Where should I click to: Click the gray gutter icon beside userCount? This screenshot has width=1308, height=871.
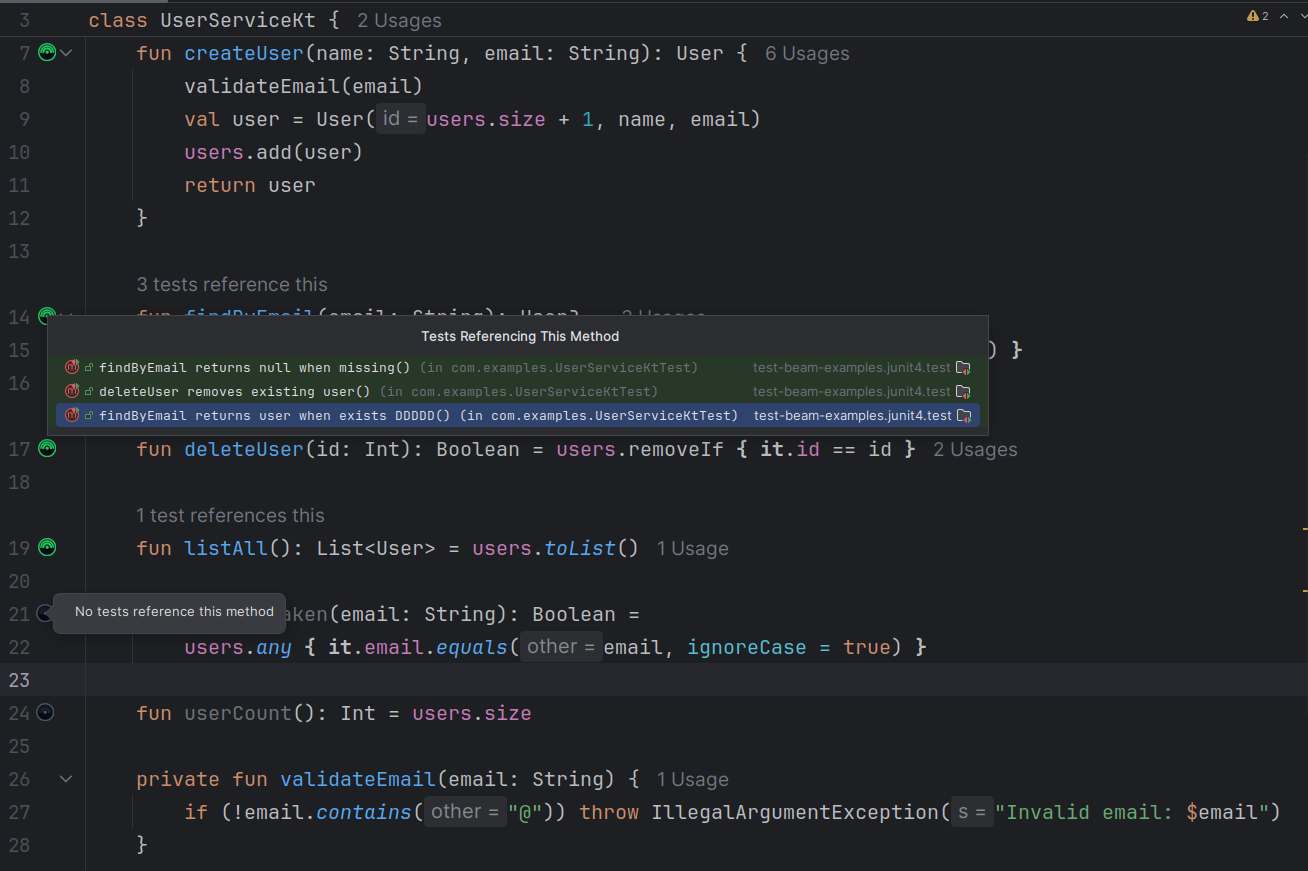[x=46, y=712]
